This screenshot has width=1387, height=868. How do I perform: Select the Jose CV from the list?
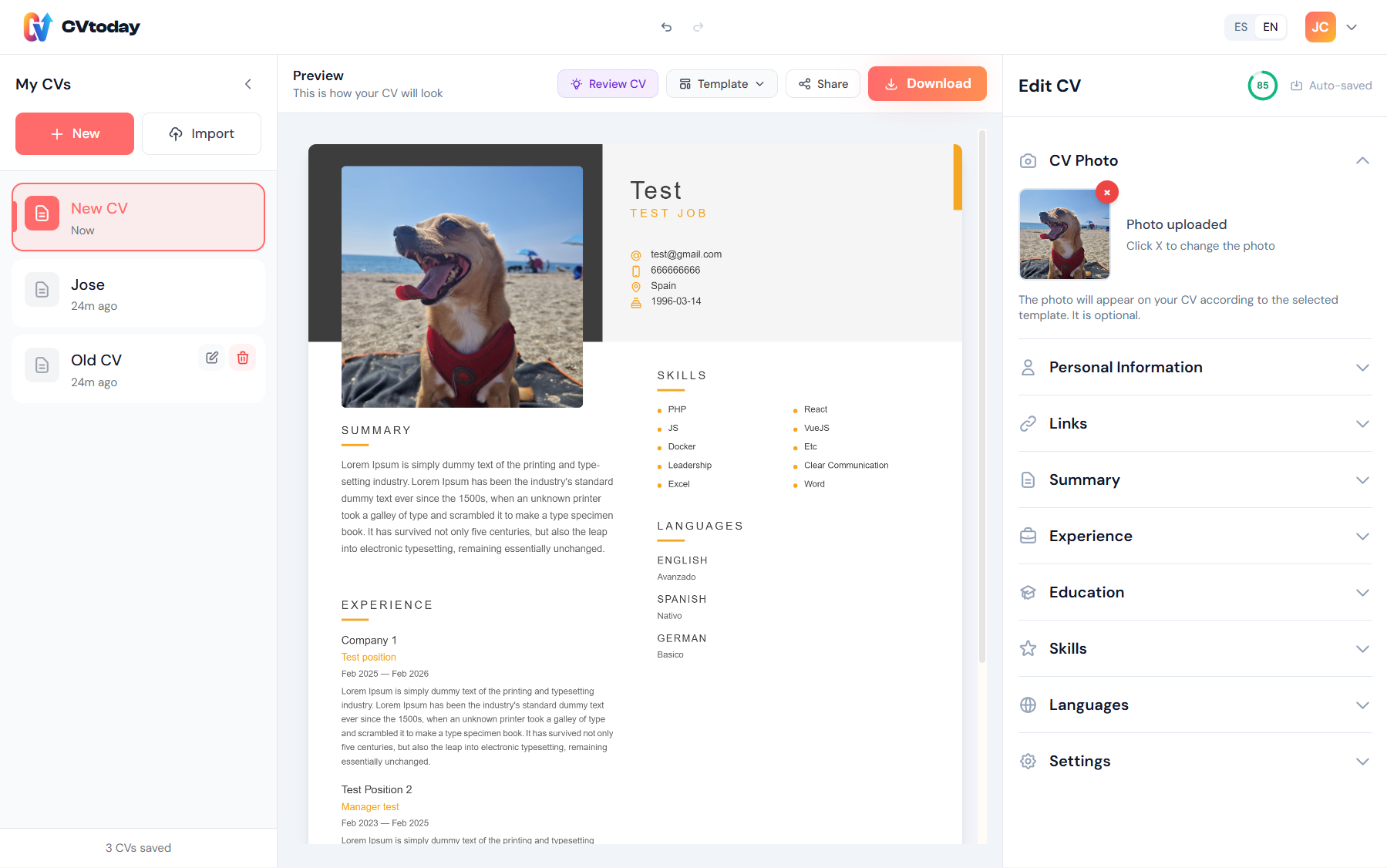(138, 293)
